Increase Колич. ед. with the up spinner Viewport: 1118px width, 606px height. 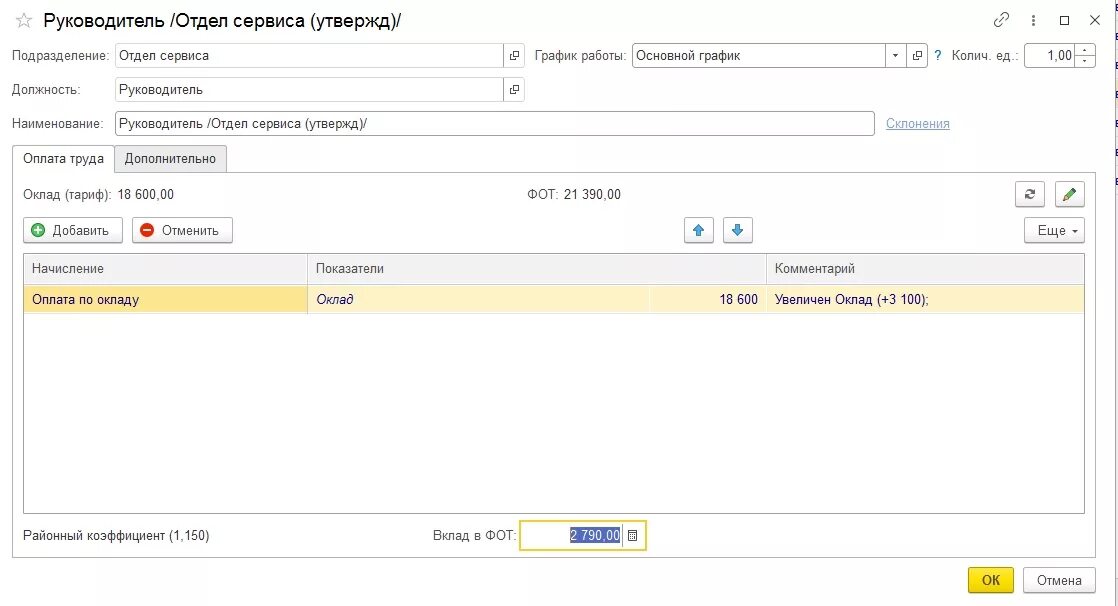(x=1084, y=50)
